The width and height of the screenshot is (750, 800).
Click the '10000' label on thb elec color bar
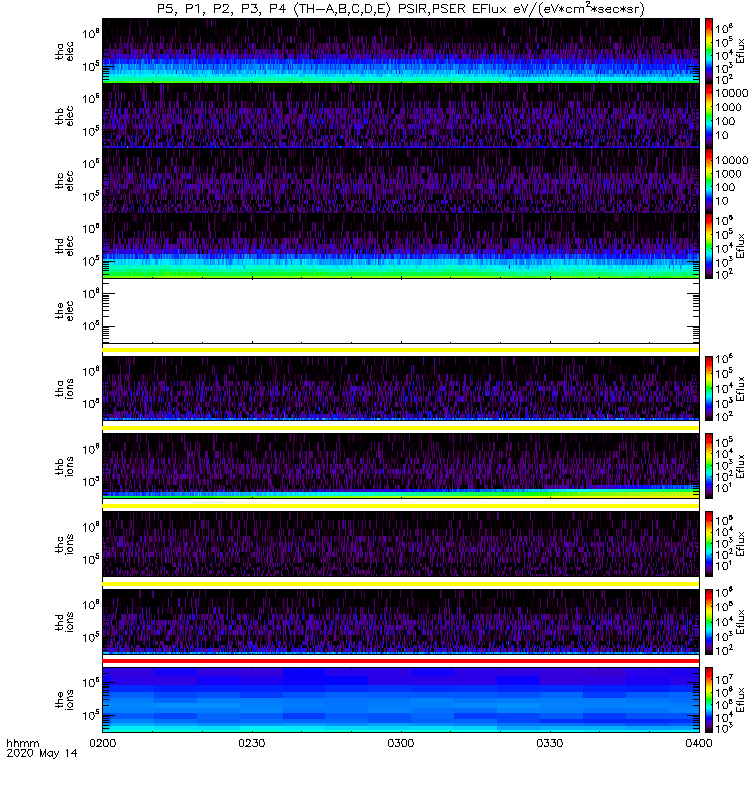pos(732,93)
